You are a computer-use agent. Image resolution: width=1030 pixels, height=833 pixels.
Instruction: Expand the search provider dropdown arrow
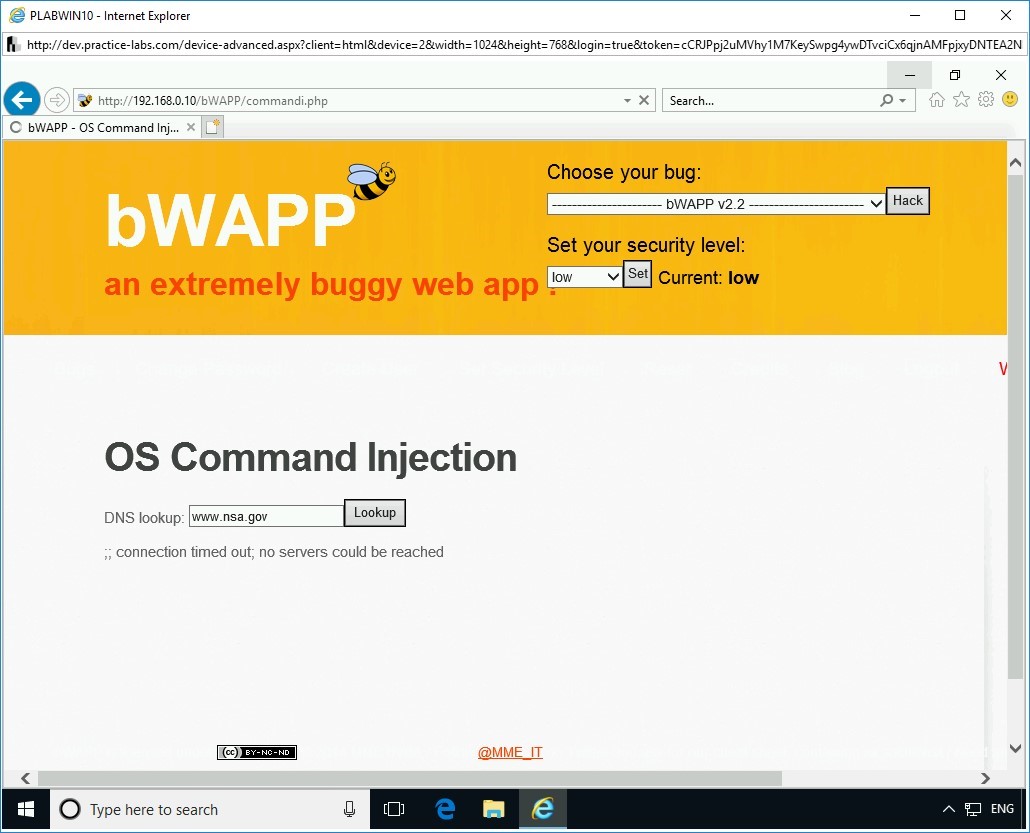903,100
